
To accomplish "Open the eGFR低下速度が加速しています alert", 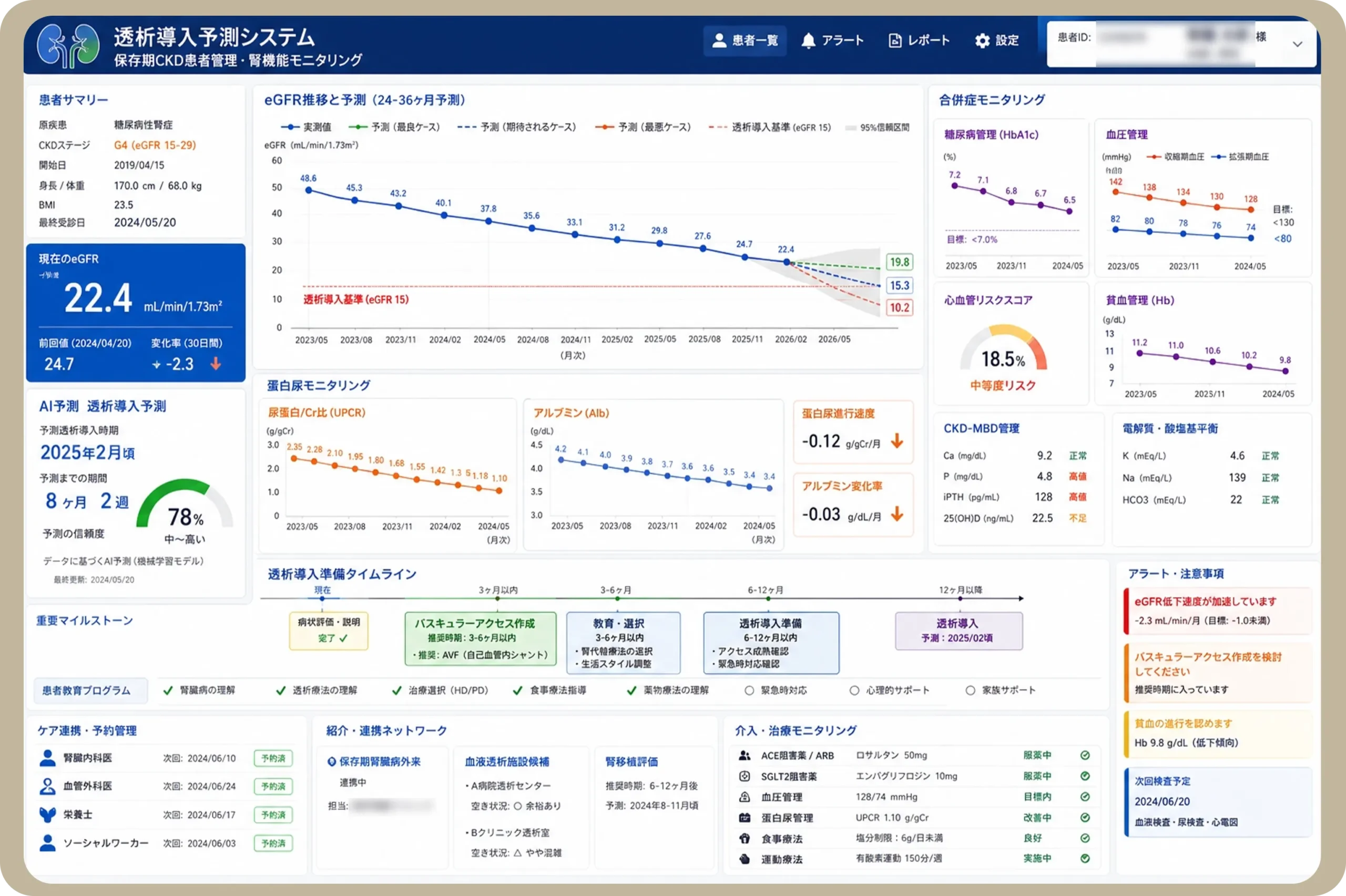I will pyautogui.click(x=1217, y=611).
